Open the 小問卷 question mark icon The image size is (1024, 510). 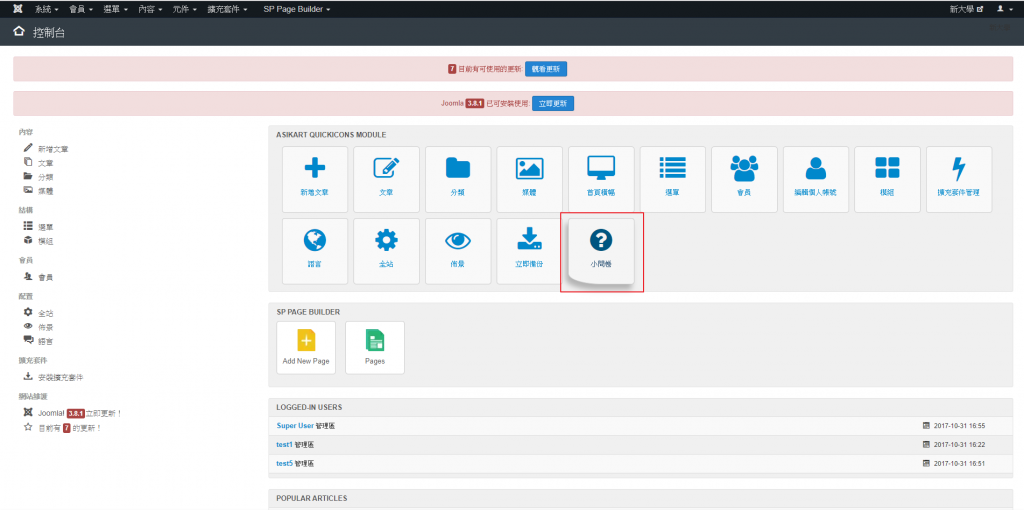click(601, 251)
